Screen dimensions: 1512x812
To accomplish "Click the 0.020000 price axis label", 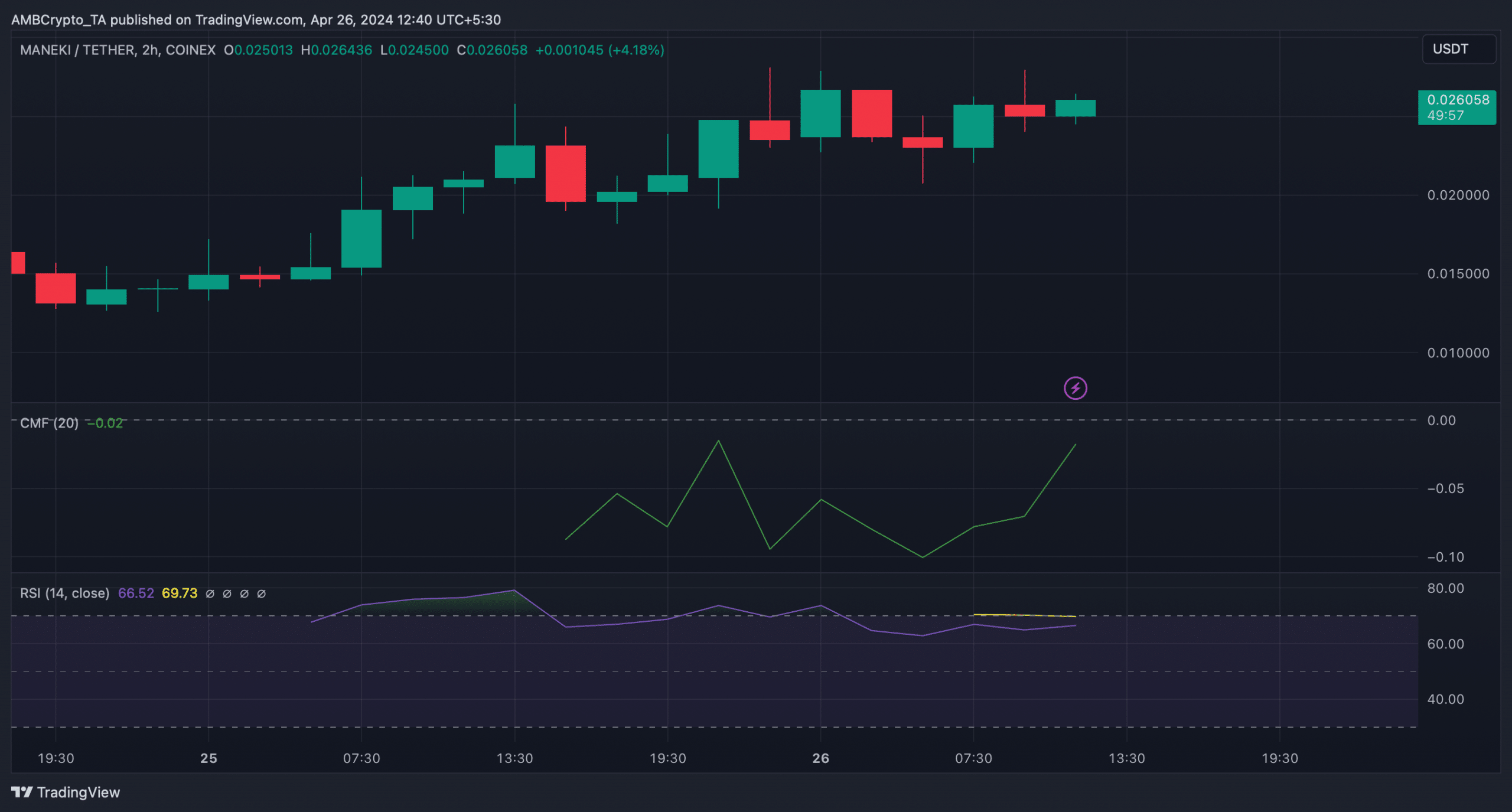I will click(1458, 195).
